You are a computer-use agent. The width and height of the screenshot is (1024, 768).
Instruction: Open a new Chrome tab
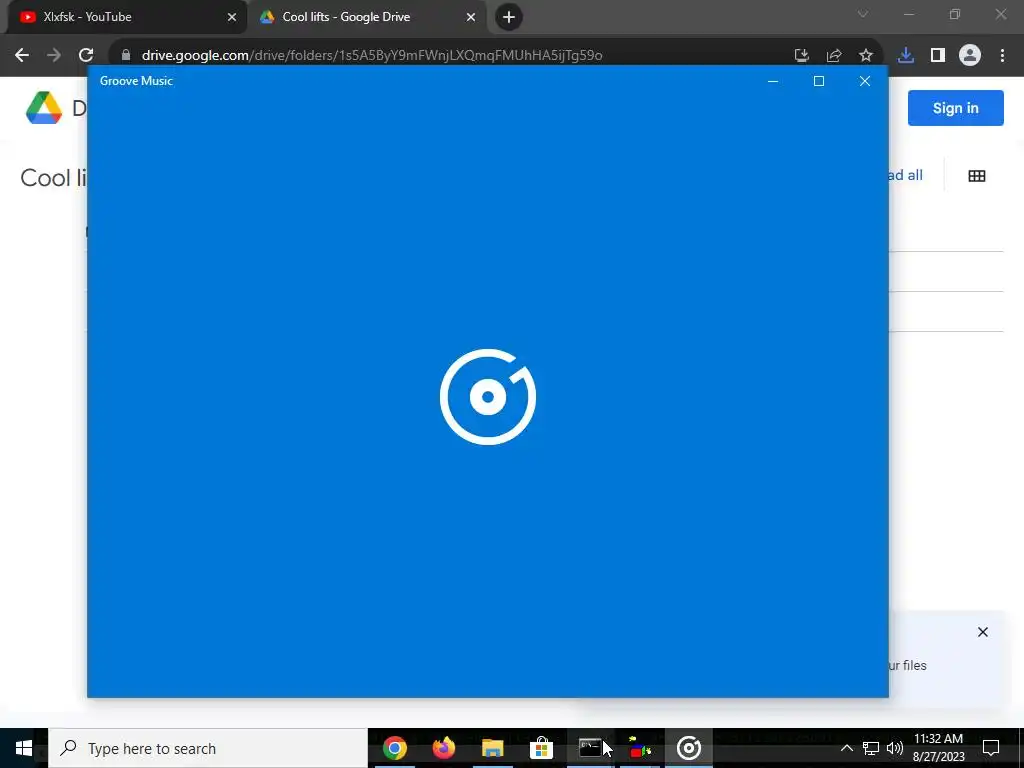click(x=509, y=17)
